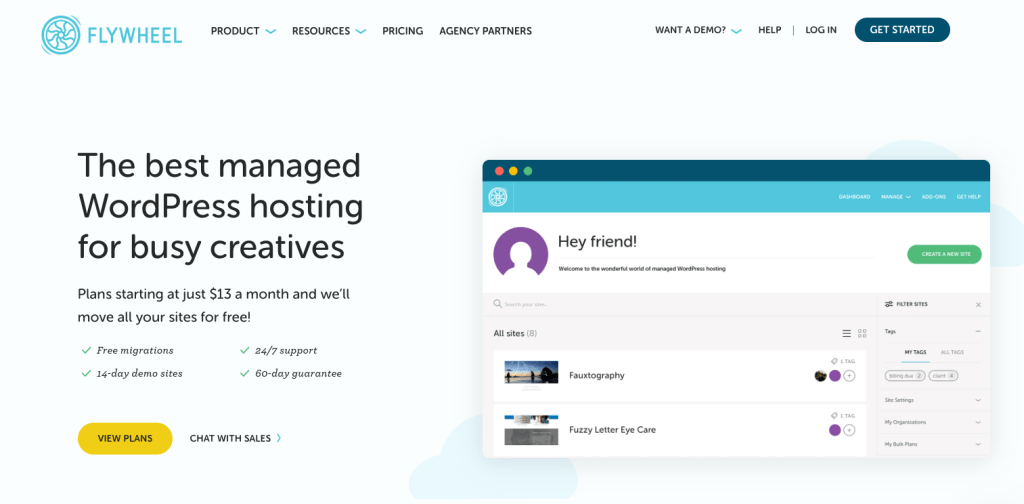Switch to grid view of sites
Screen dimensions: 1024x504
[x=862, y=334]
